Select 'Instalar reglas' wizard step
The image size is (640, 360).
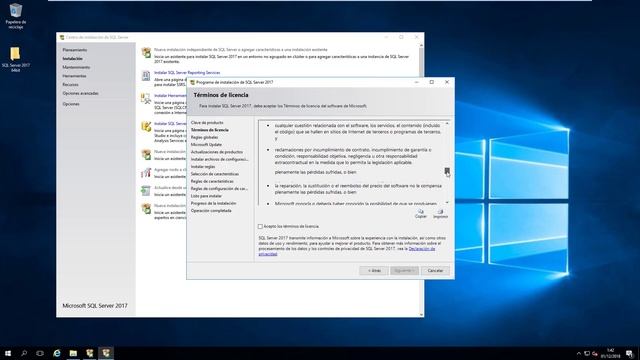203,167
